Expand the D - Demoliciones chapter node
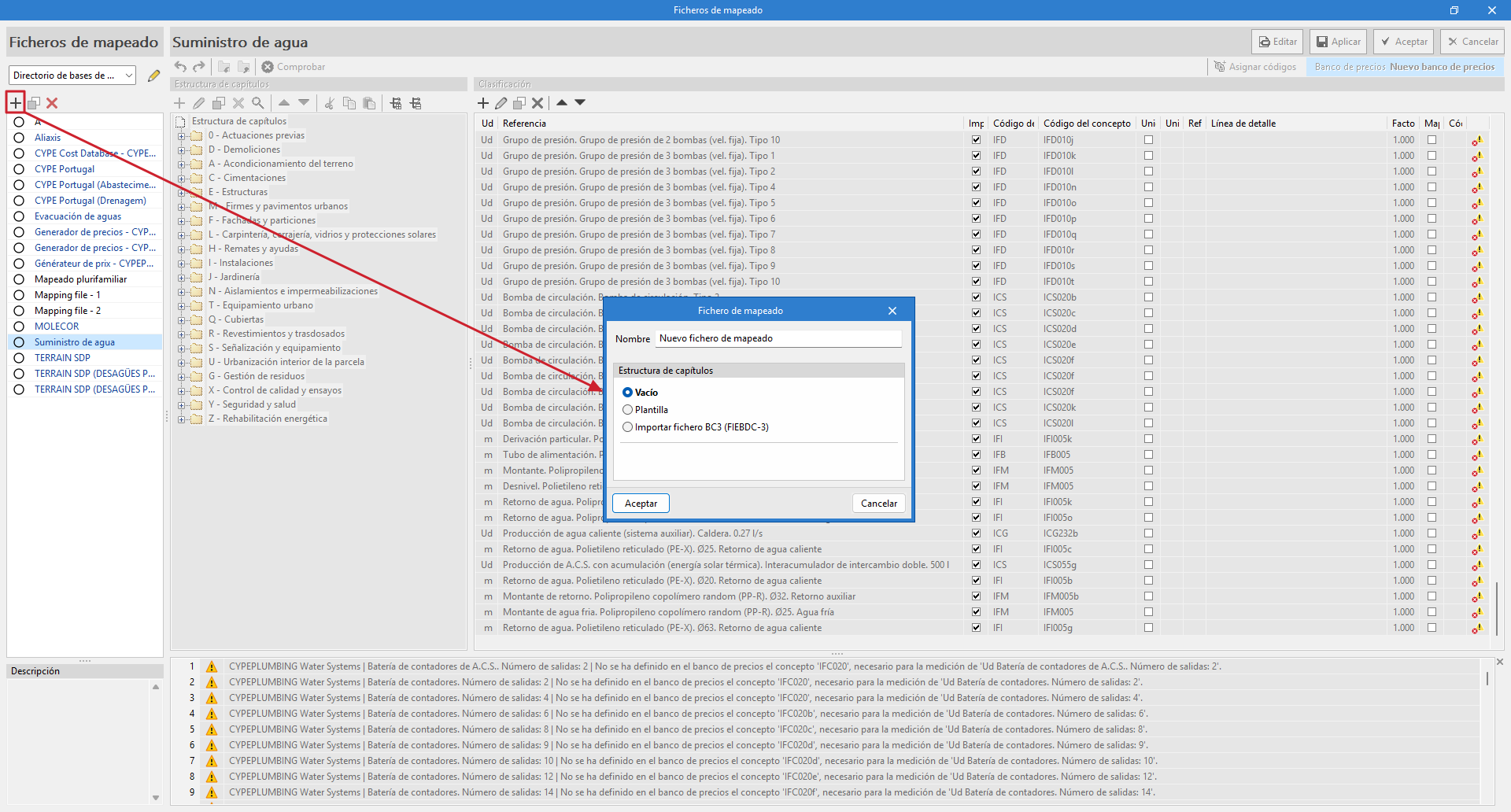This screenshot has width=1511, height=812. [182, 149]
